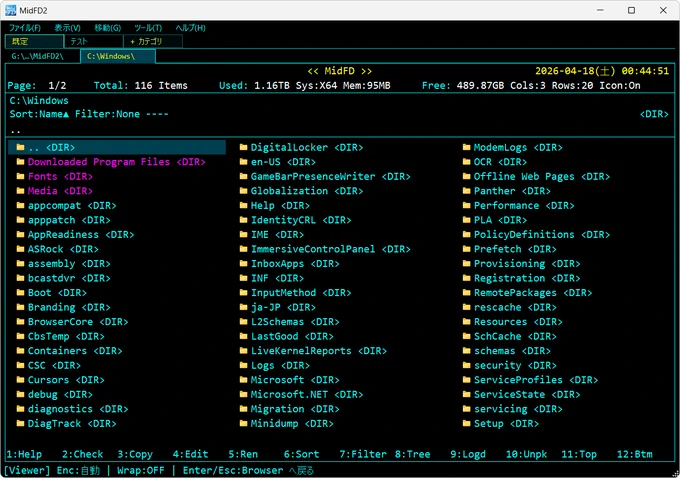Viewport: 680px width, 478px height.
Task: Click the folder icon next to Boot
Action: (20, 292)
